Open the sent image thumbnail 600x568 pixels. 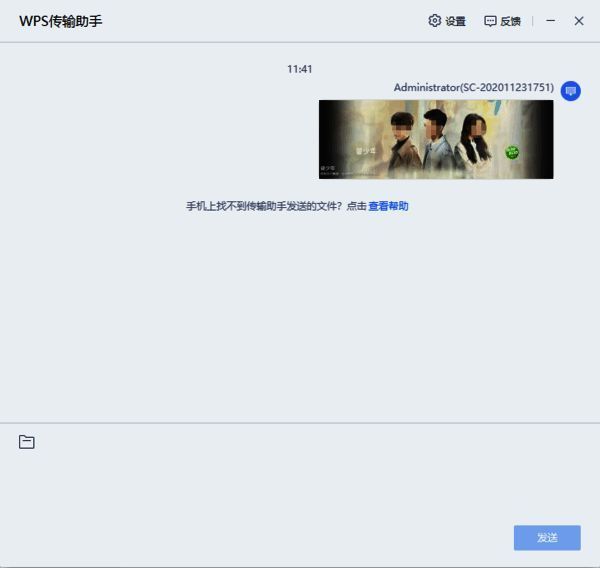click(436, 139)
